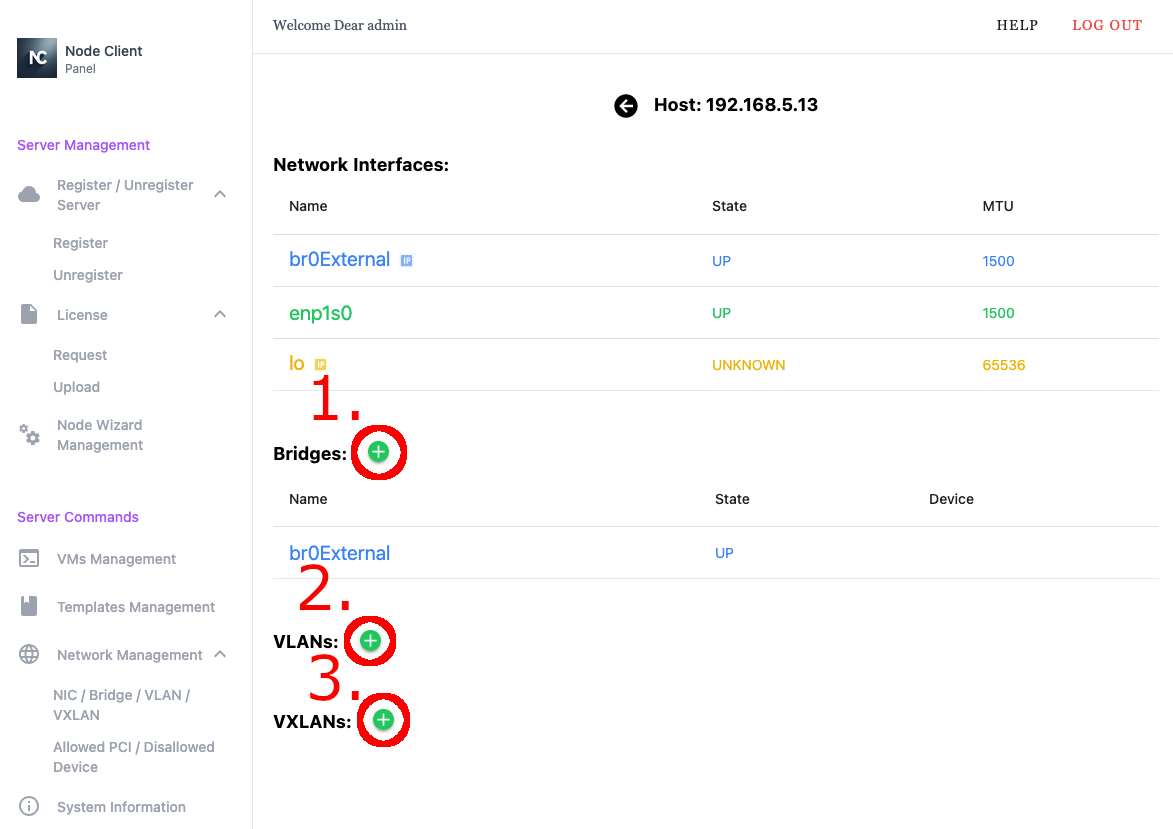Click the LOG OUT button
The height and width of the screenshot is (829, 1173).
tap(1106, 26)
